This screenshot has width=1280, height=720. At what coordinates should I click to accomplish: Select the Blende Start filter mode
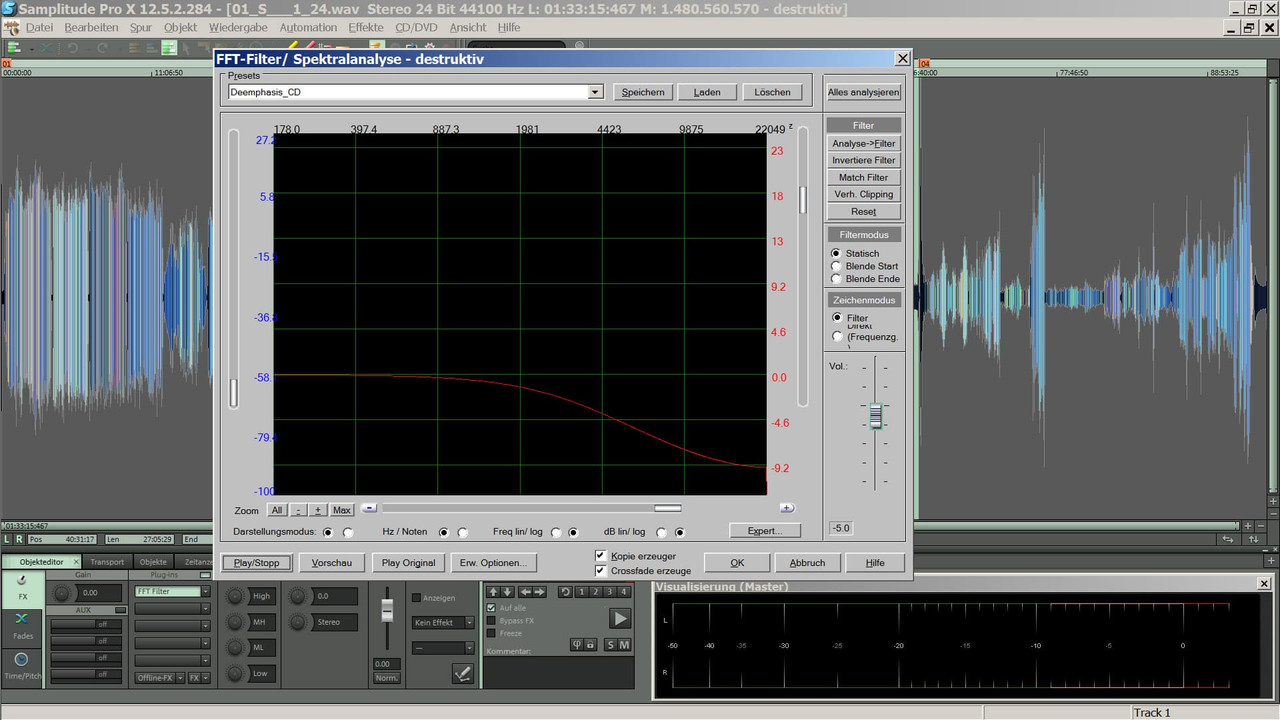[x=836, y=266]
